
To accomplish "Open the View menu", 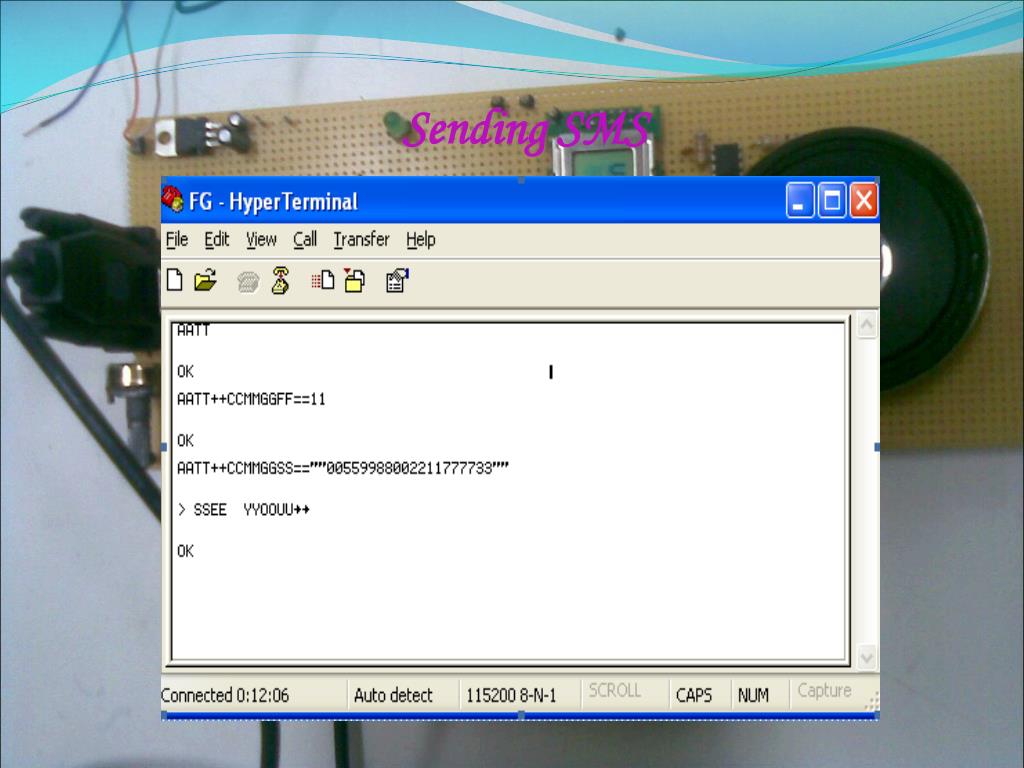I will 261,240.
